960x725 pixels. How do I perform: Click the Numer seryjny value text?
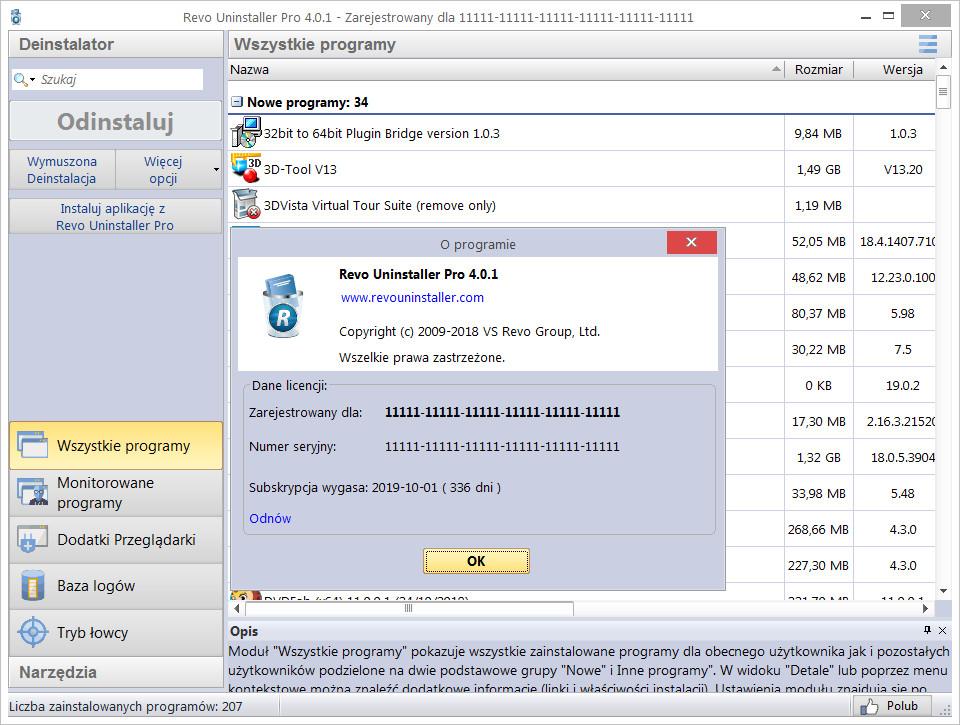pos(502,446)
